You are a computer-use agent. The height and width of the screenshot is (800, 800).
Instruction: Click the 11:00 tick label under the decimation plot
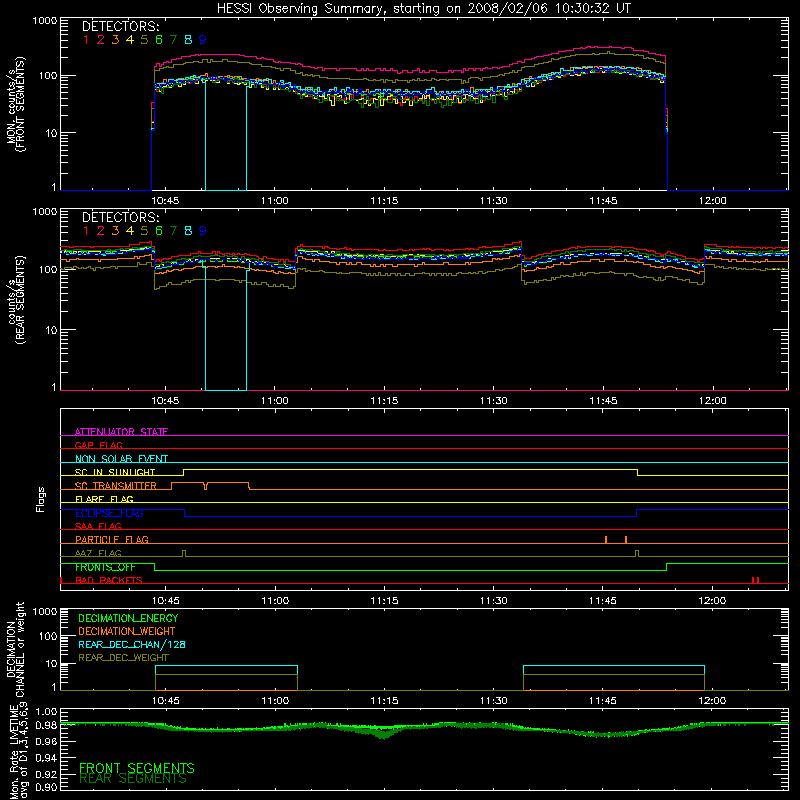click(x=275, y=701)
